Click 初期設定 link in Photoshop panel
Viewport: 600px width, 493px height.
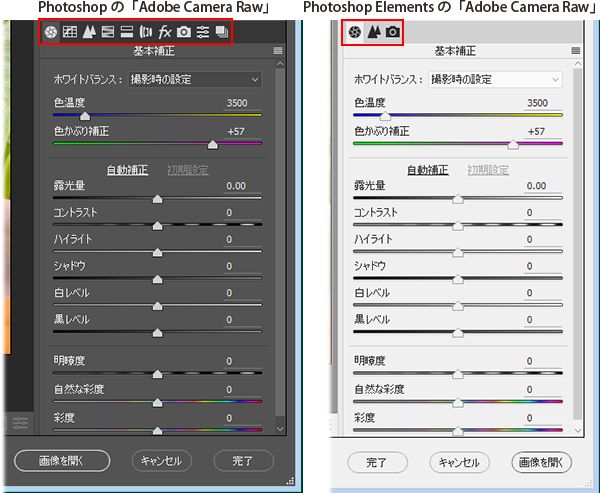point(188,170)
